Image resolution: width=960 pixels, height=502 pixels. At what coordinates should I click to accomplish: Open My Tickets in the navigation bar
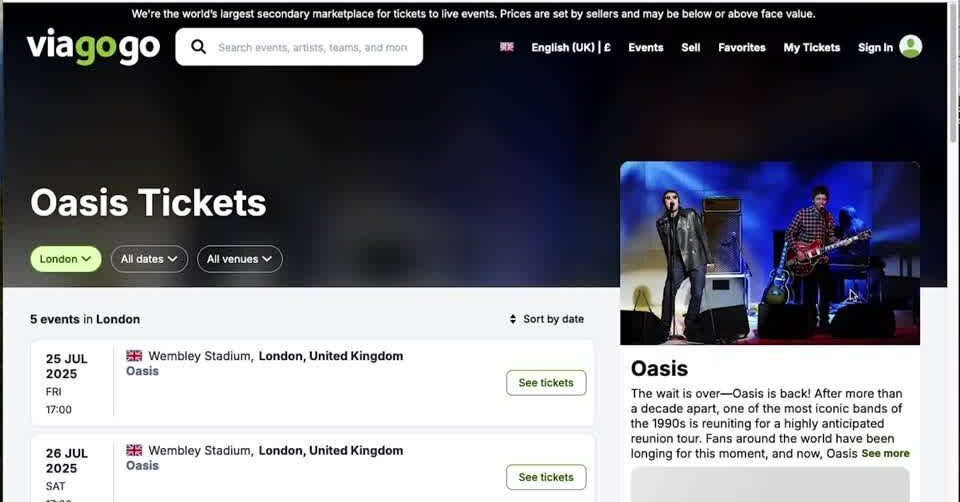(812, 47)
